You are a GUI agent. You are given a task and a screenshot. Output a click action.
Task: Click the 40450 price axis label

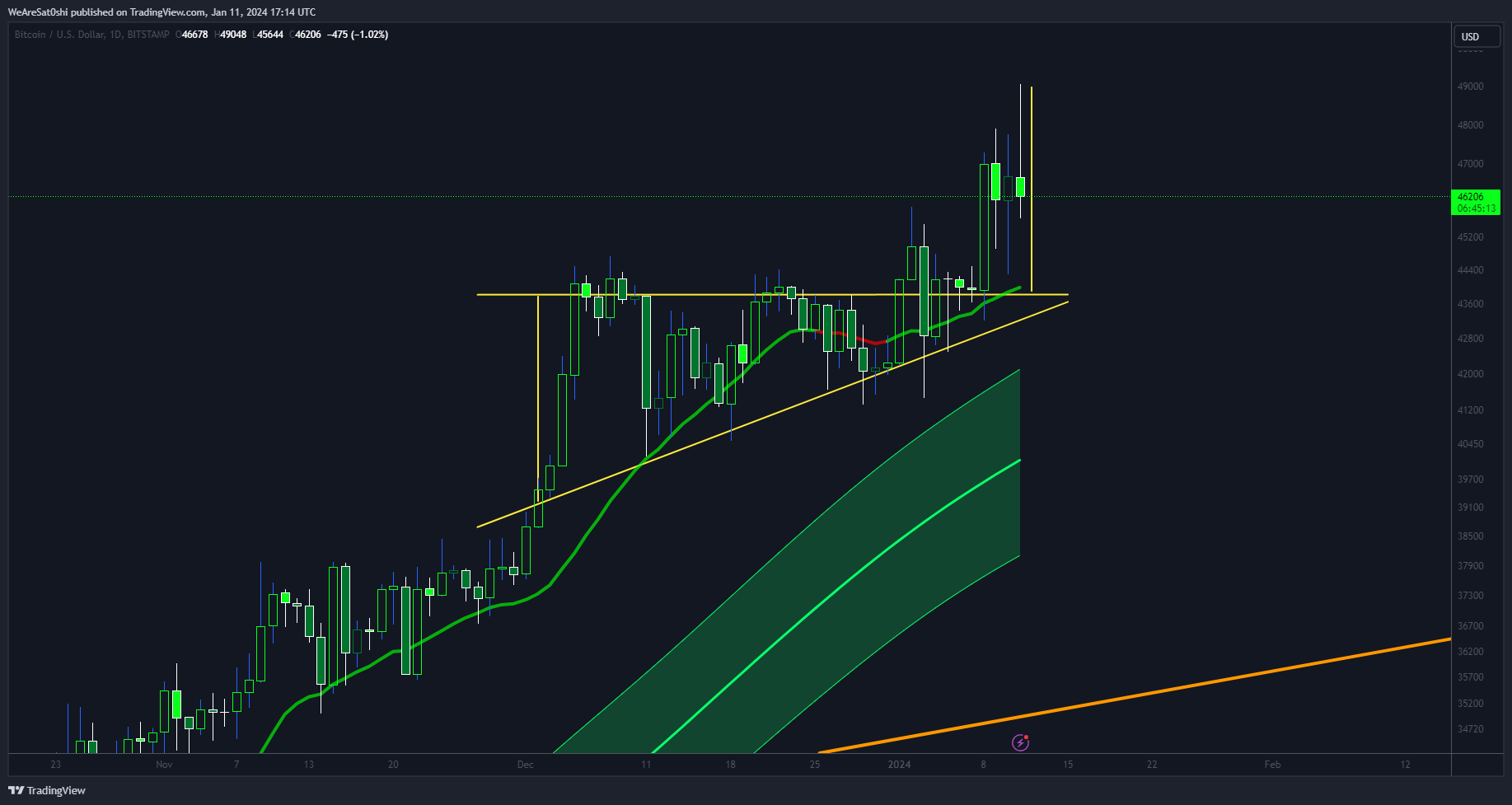tap(1471, 444)
